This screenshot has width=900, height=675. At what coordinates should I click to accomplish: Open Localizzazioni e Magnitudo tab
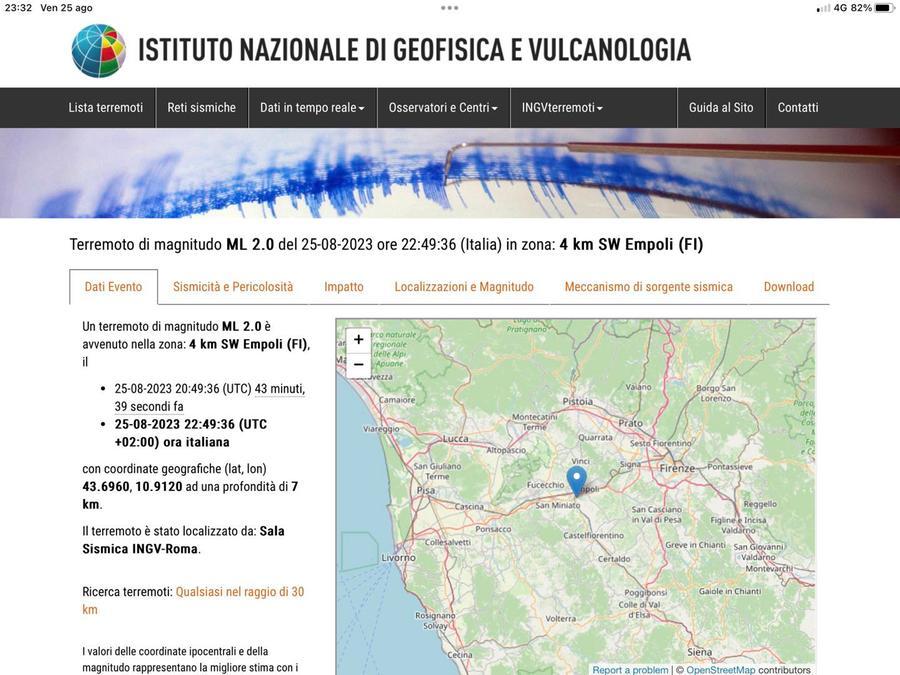click(464, 286)
